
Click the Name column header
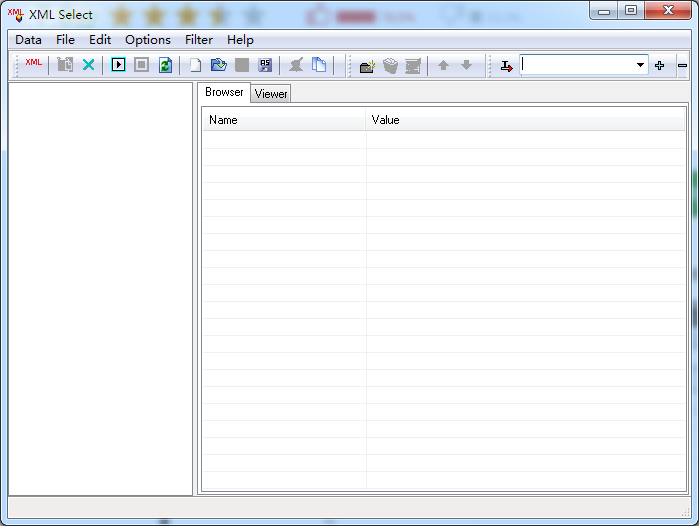[x=284, y=120]
